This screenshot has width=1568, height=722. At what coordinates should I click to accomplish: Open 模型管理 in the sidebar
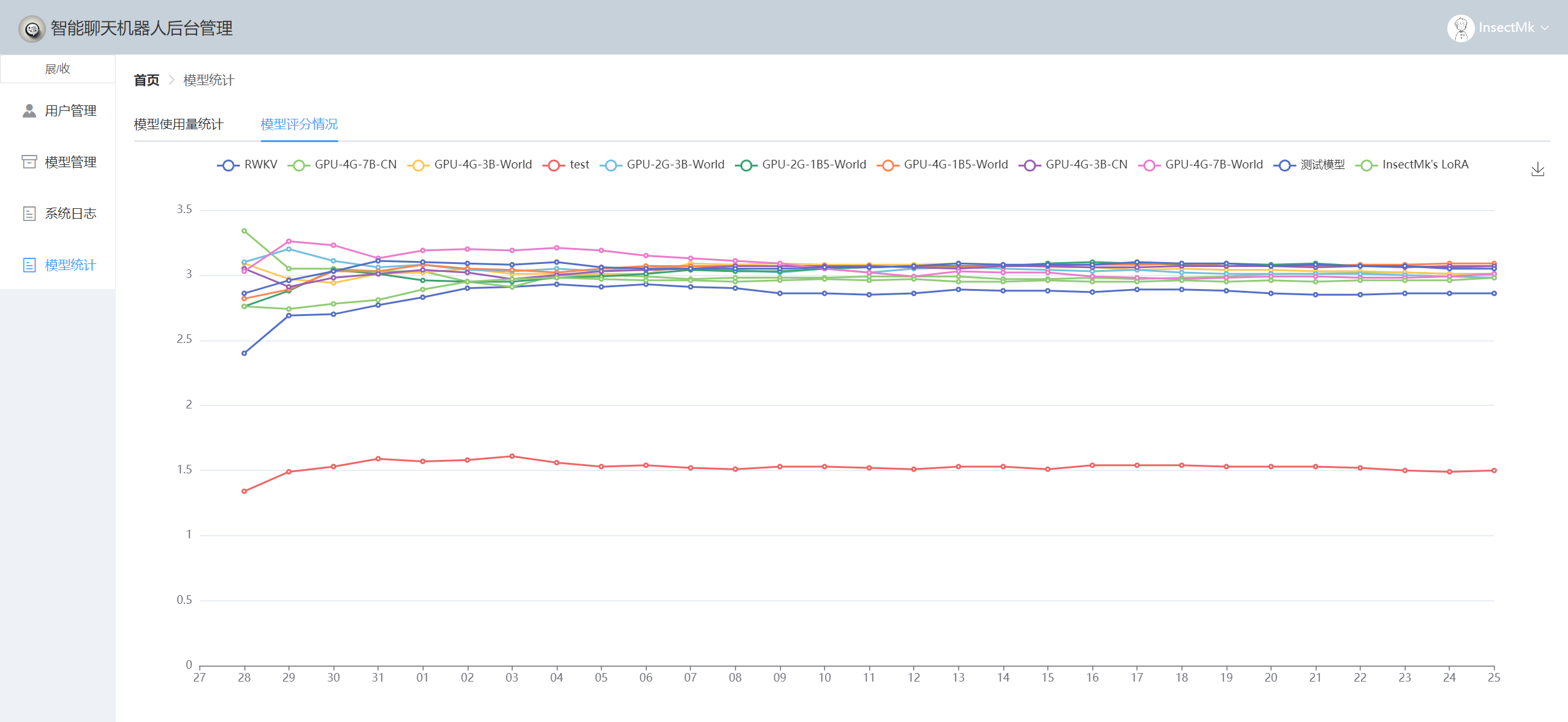pyautogui.click(x=58, y=162)
